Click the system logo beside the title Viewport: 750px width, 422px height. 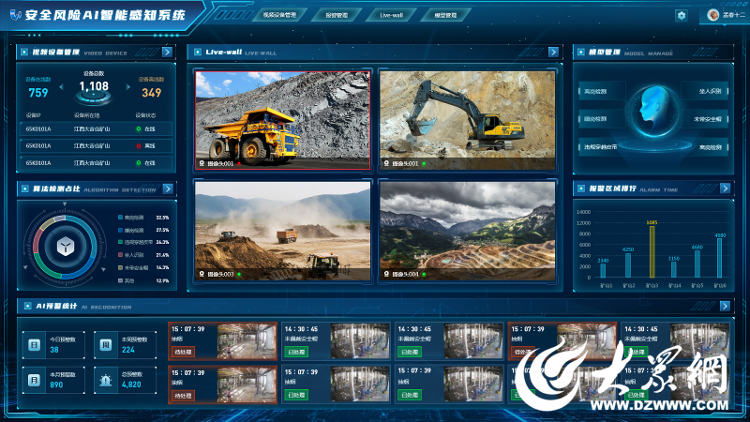15,15
